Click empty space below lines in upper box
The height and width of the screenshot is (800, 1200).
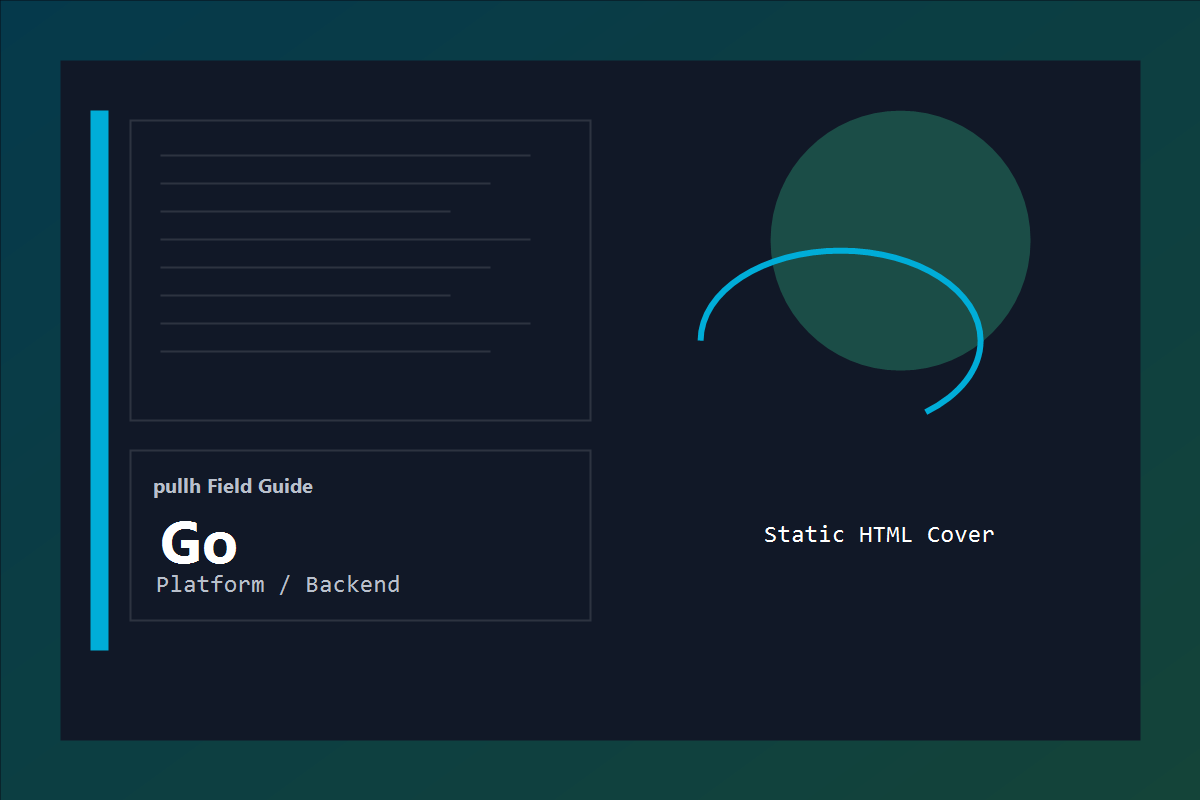360,390
